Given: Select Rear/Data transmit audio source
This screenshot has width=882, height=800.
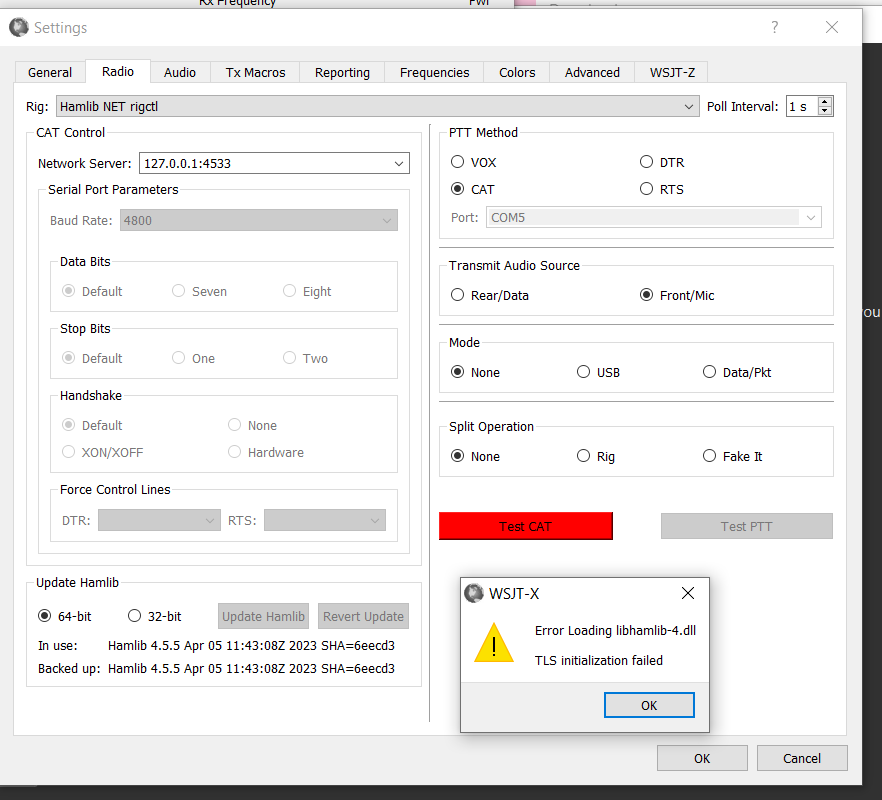Looking at the screenshot, I should (489, 295).
